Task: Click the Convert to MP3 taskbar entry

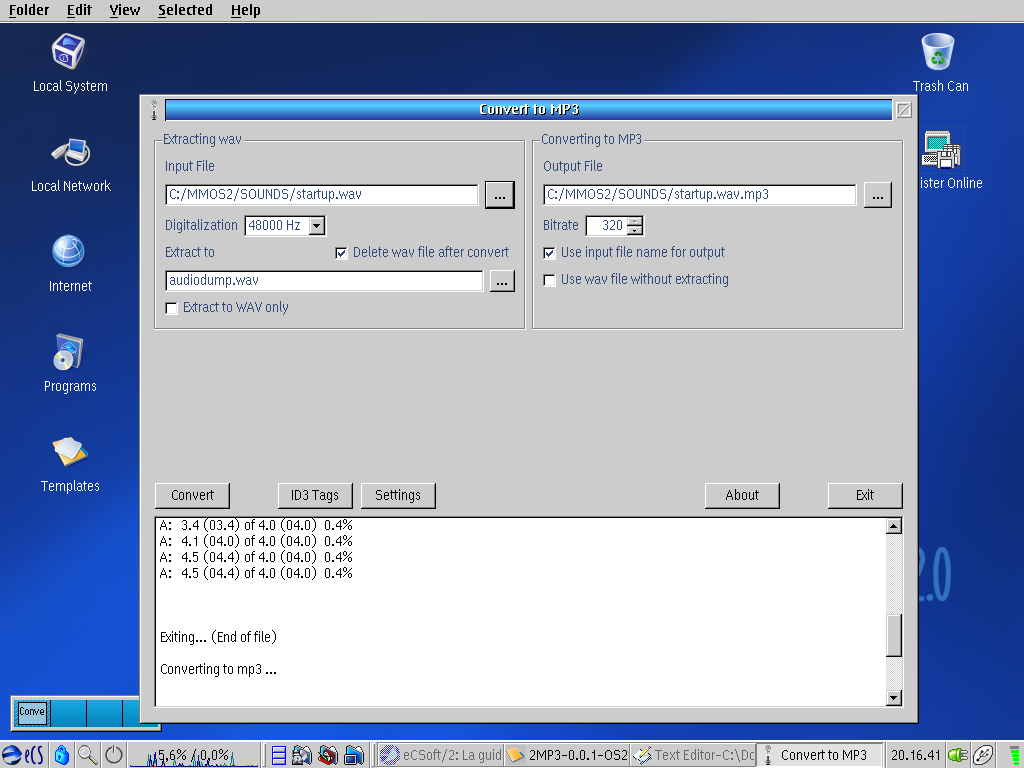Action: pos(820,756)
